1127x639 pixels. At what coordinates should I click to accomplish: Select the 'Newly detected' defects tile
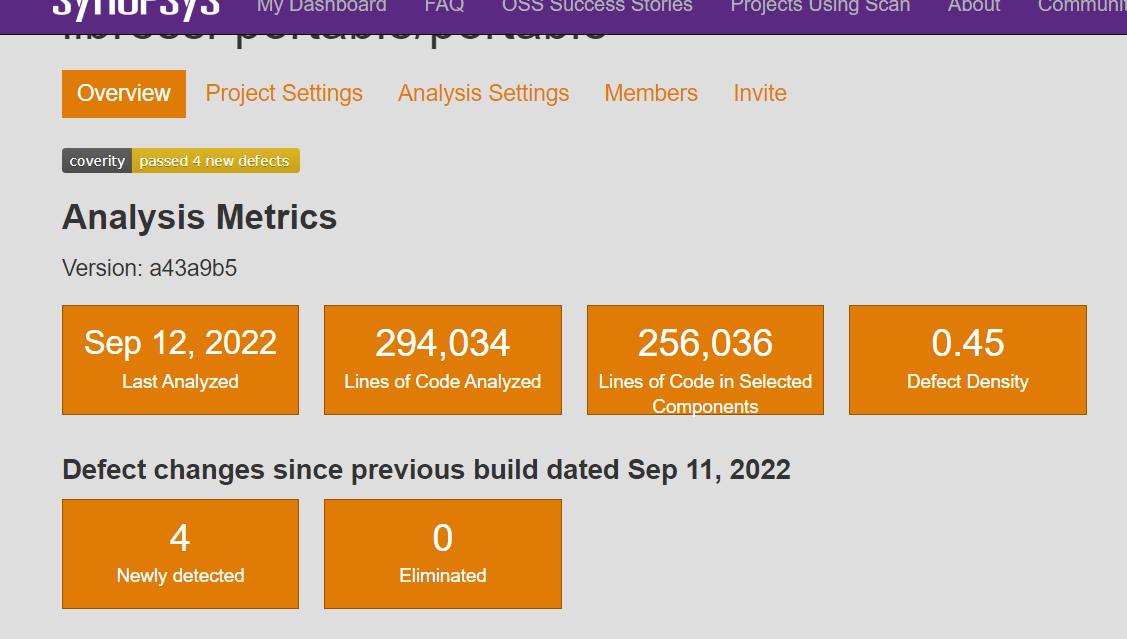[180, 553]
